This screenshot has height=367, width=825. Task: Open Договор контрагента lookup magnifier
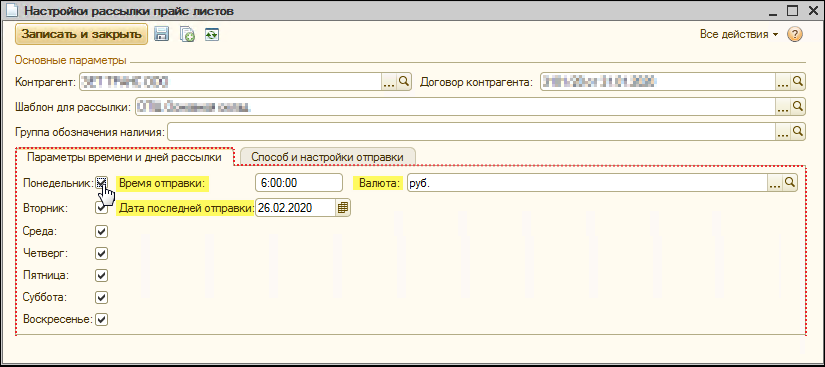(x=798, y=81)
